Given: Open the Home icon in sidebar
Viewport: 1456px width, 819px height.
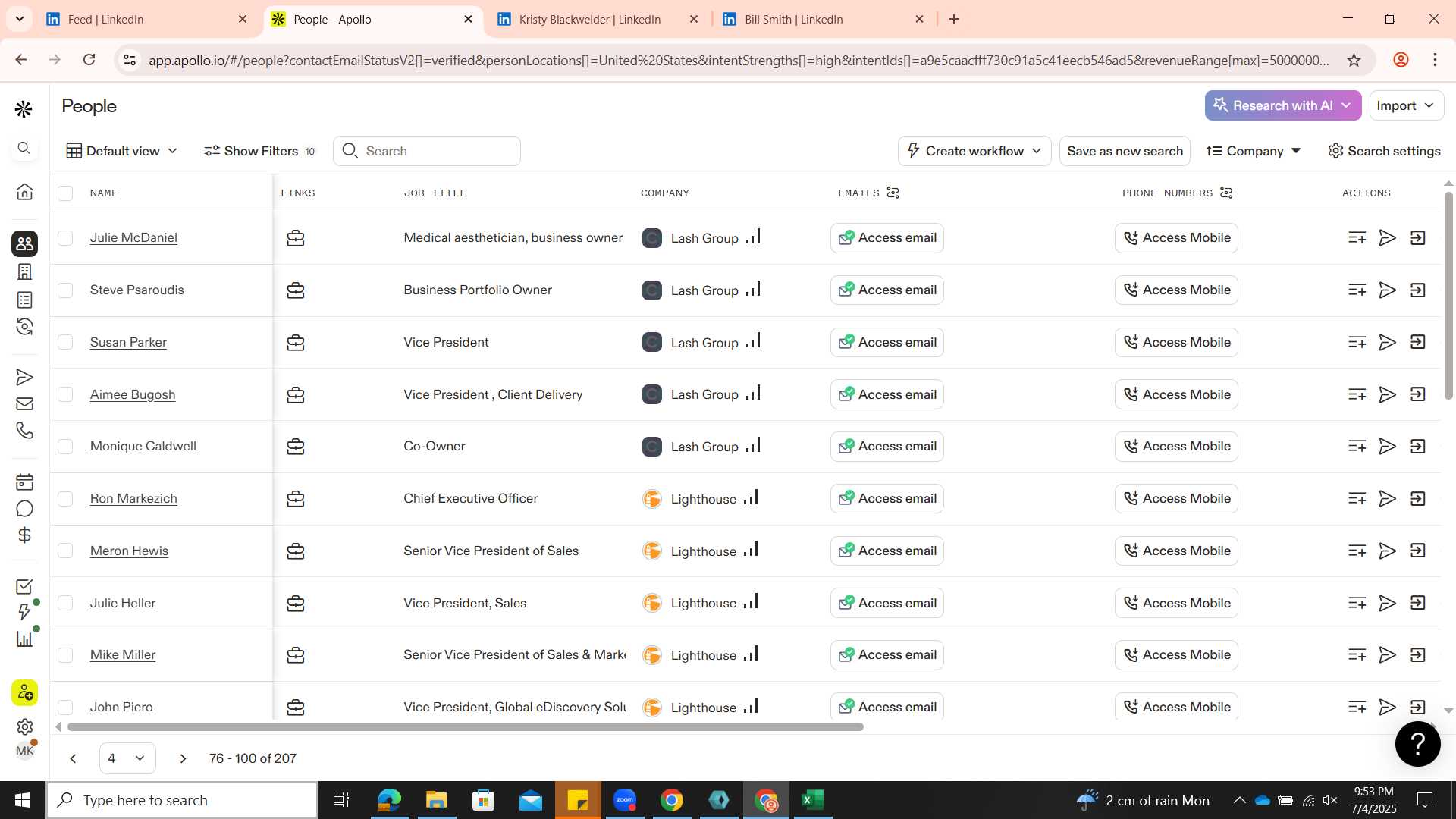Looking at the screenshot, I should pos(24,192).
